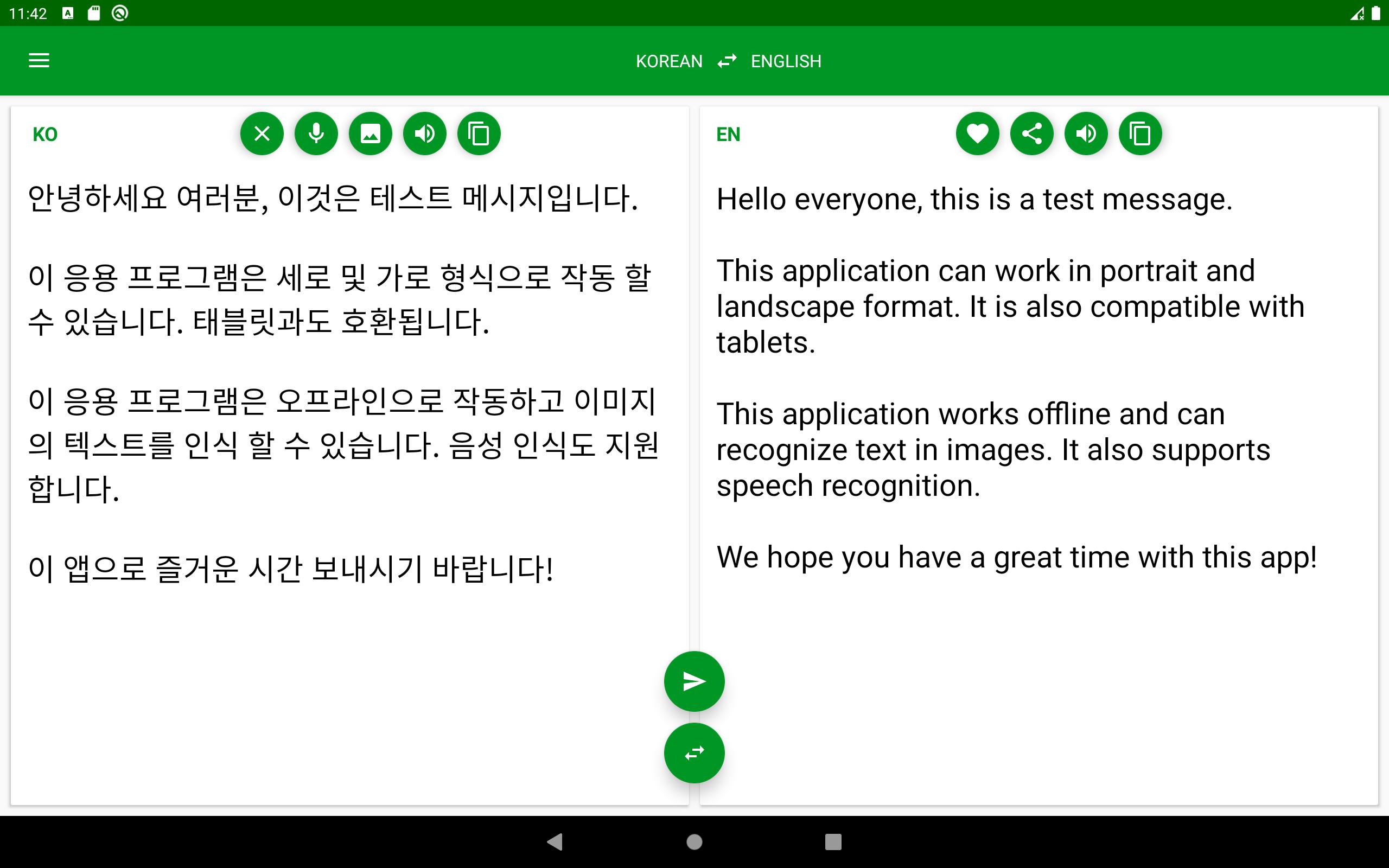Screen dimensions: 1389x868
Task: Click Korean line '이 앱으로 즐거운 시간 보내시기 바랍니다!'
Action: (290, 569)
